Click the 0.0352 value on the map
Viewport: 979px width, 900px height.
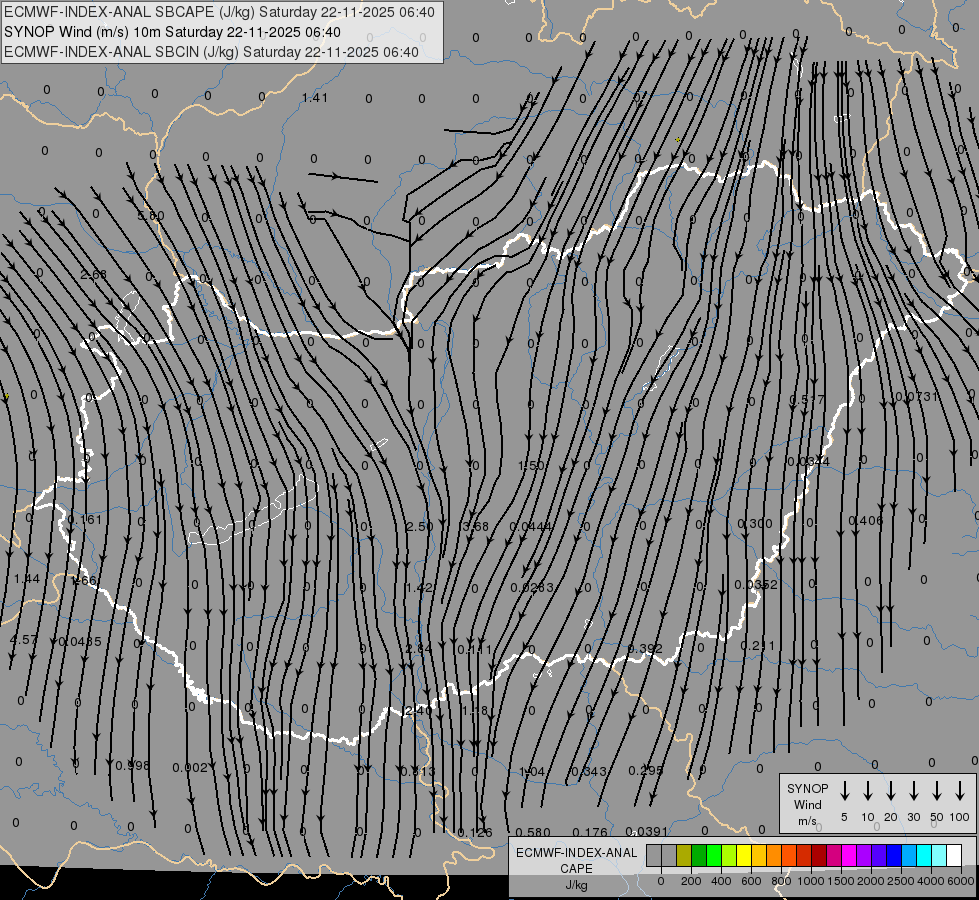tap(756, 585)
